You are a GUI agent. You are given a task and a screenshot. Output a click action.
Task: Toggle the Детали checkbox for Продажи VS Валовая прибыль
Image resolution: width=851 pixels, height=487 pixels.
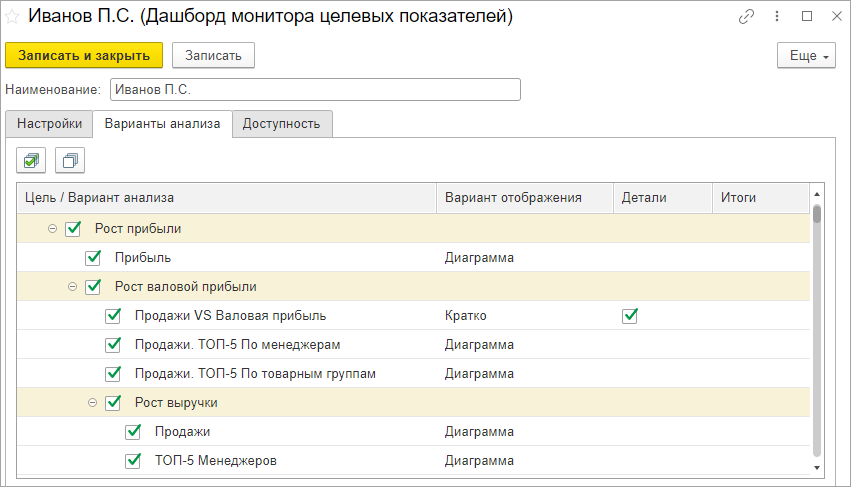630,316
